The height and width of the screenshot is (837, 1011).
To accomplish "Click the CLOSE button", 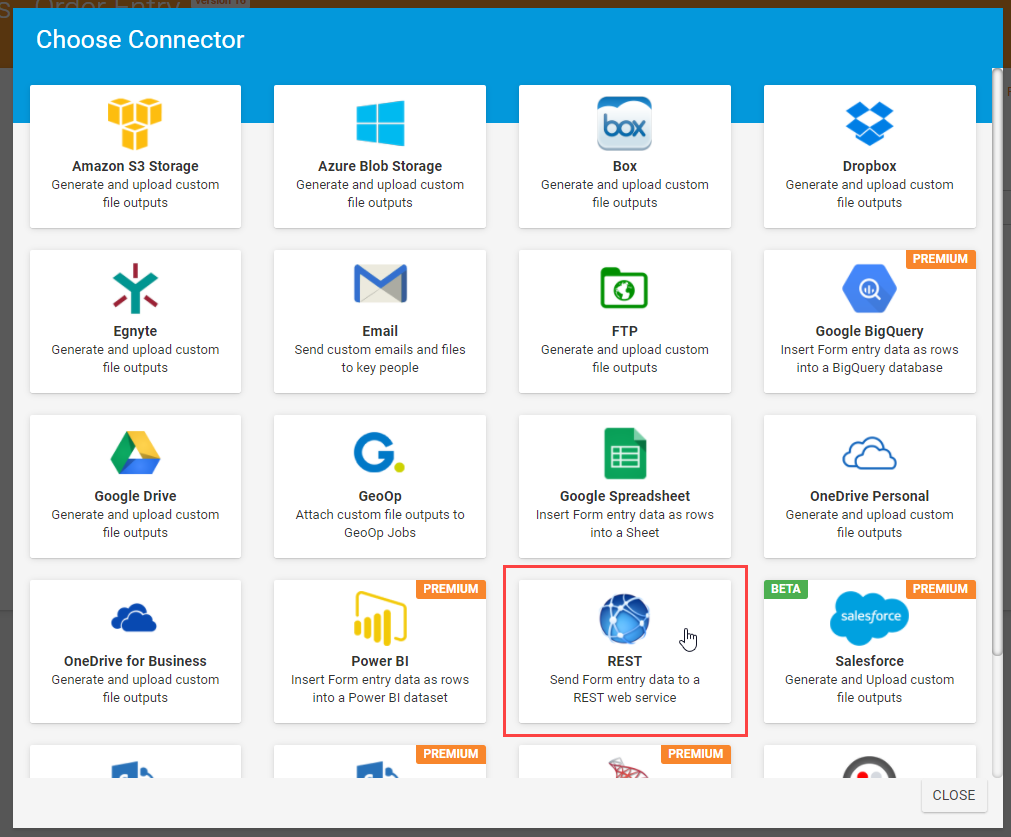I will coord(954,795).
